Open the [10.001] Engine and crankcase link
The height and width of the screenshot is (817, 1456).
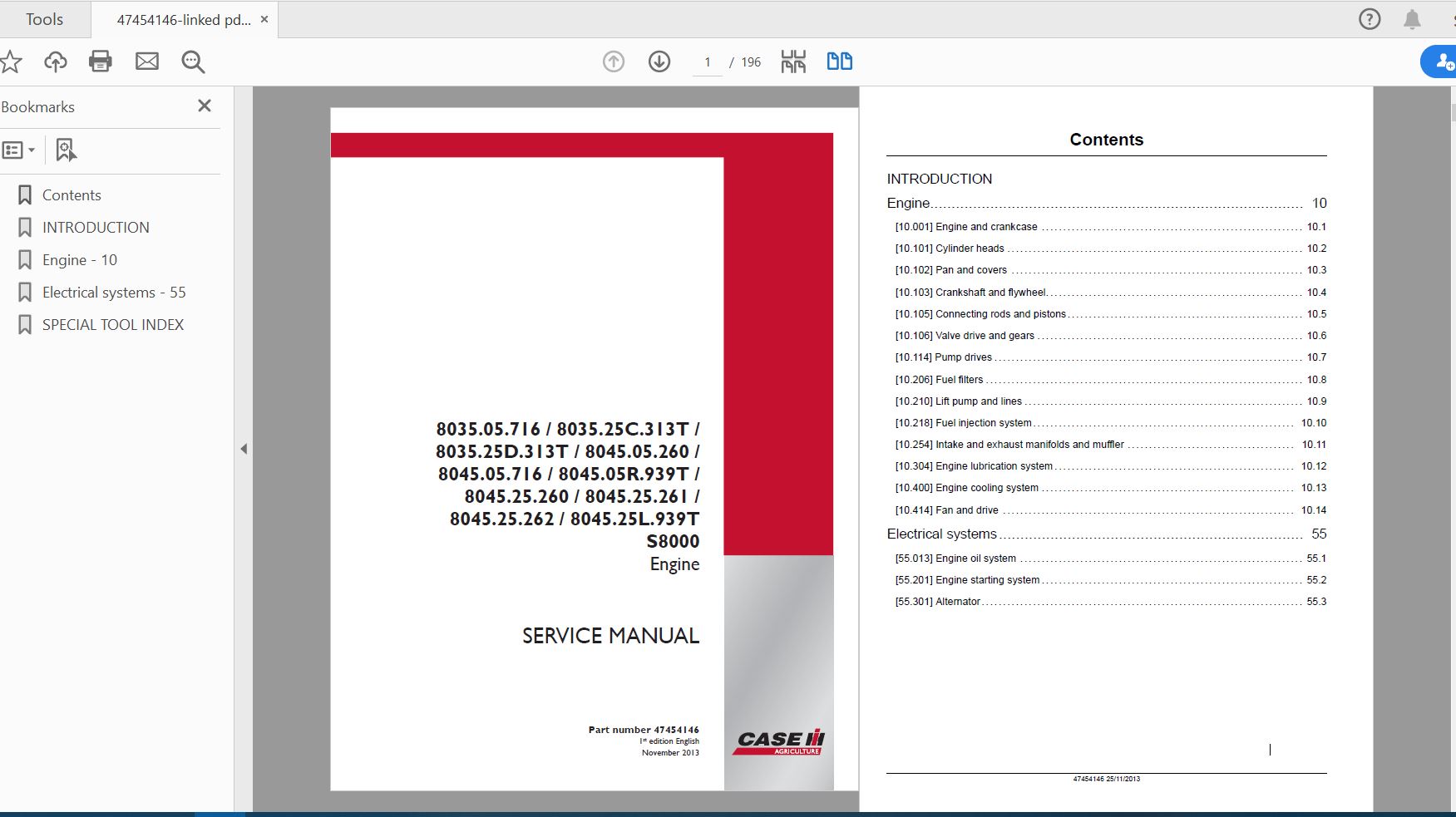click(x=1111, y=227)
